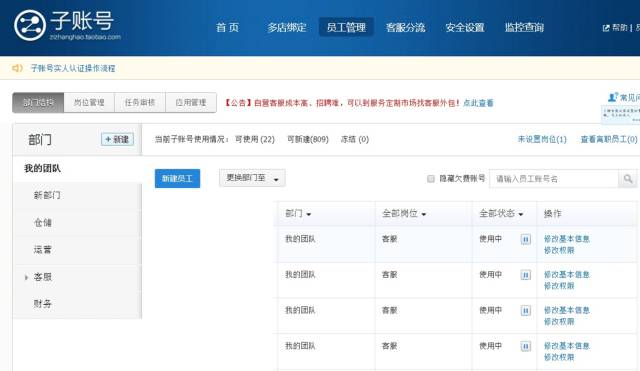Click the +新建 department button
Image resolution: width=640 pixels, height=371 pixels.
click(x=118, y=140)
